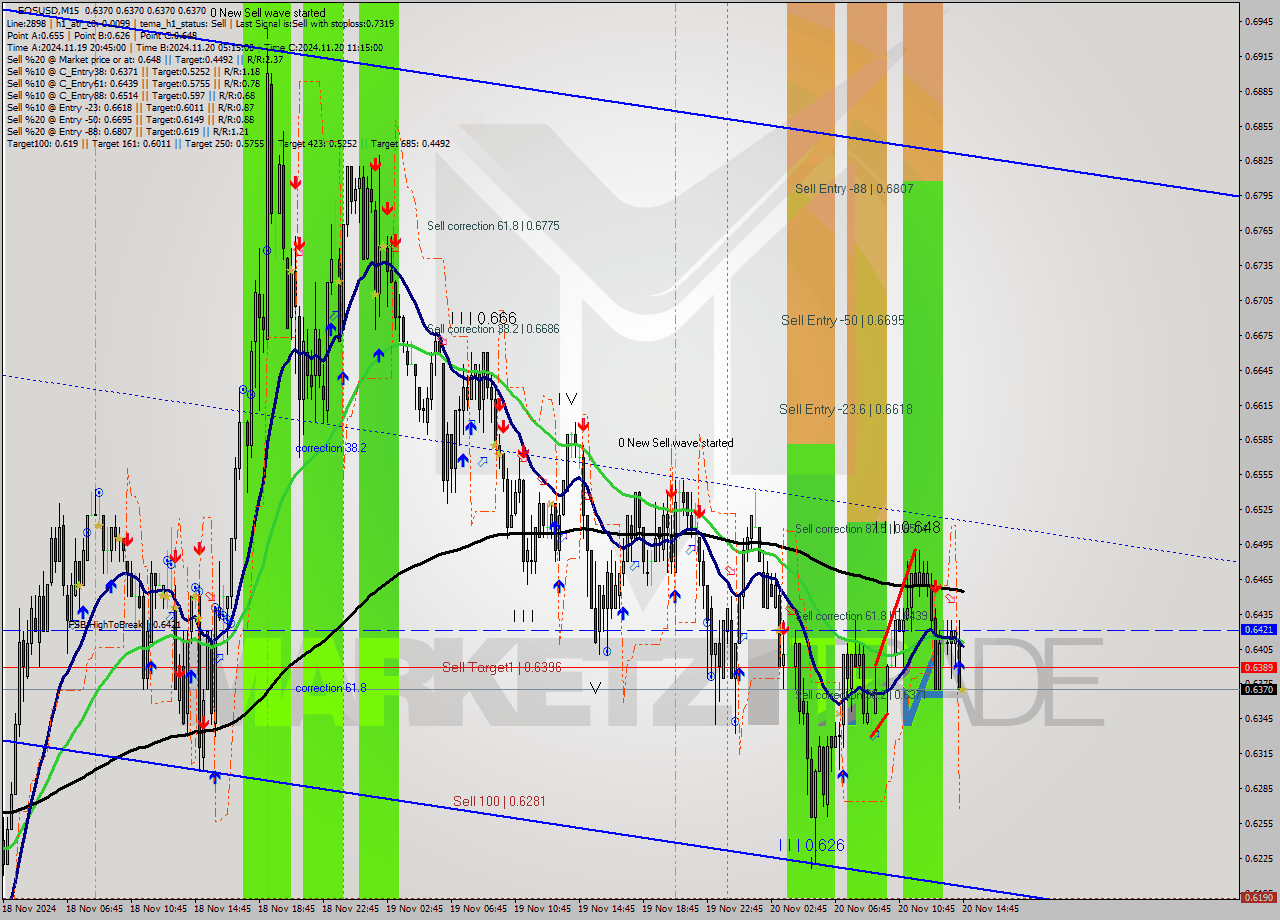Click the 'Sell correction 61.8 | 0.6775' label
Image resolution: width=1280 pixels, height=920 pixels.
[x=493, y=226]
